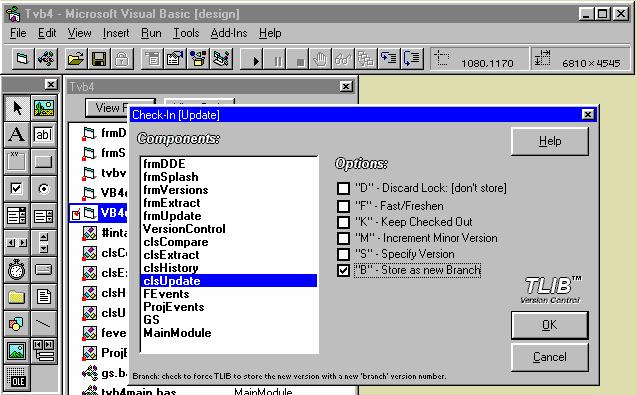This screenshot has width=637, height=395.
Task: Select the TextBox tool marked abl
Action: point(43,135)
